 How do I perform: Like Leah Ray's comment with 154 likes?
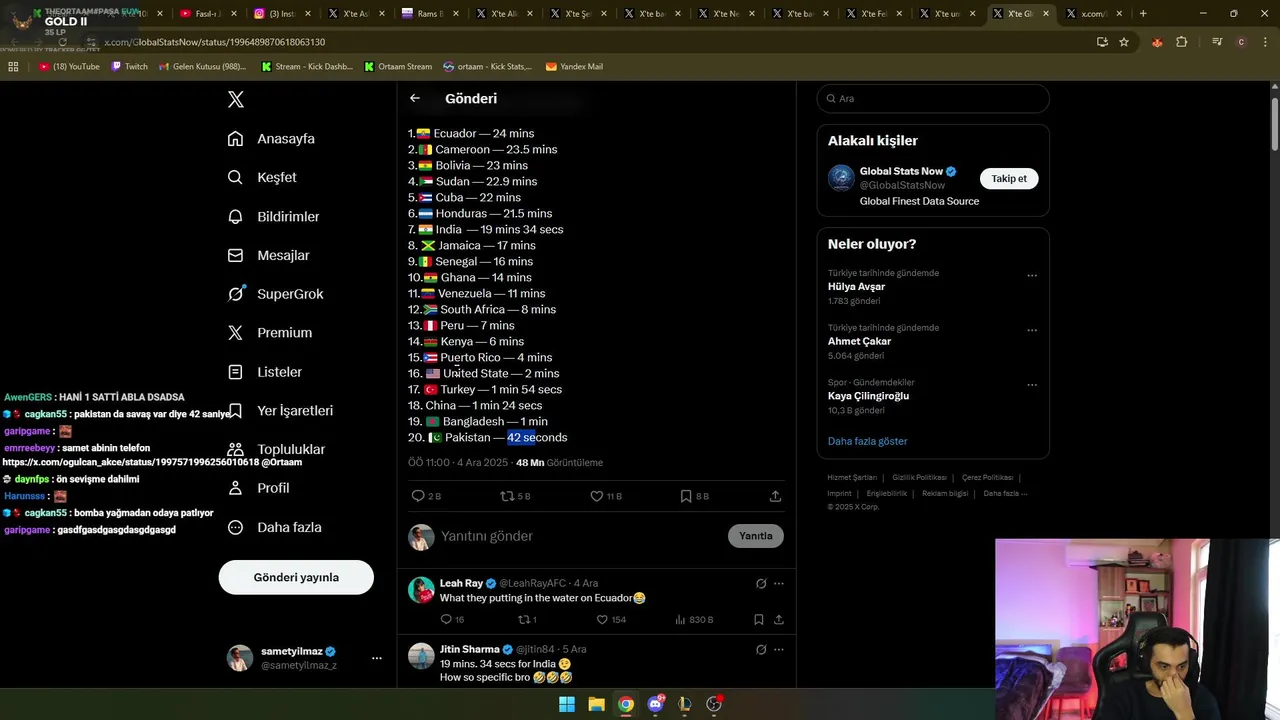tap(602, 620)
